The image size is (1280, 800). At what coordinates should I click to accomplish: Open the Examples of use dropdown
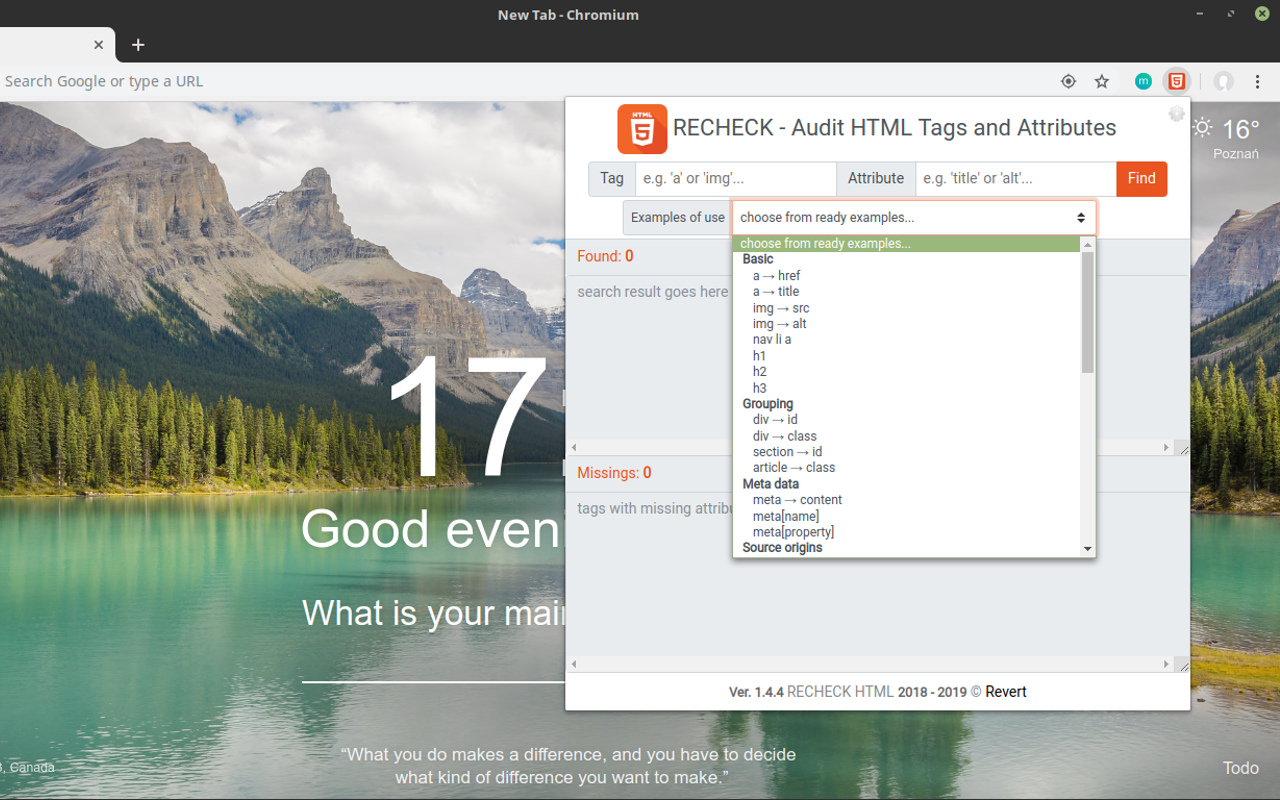914,217
